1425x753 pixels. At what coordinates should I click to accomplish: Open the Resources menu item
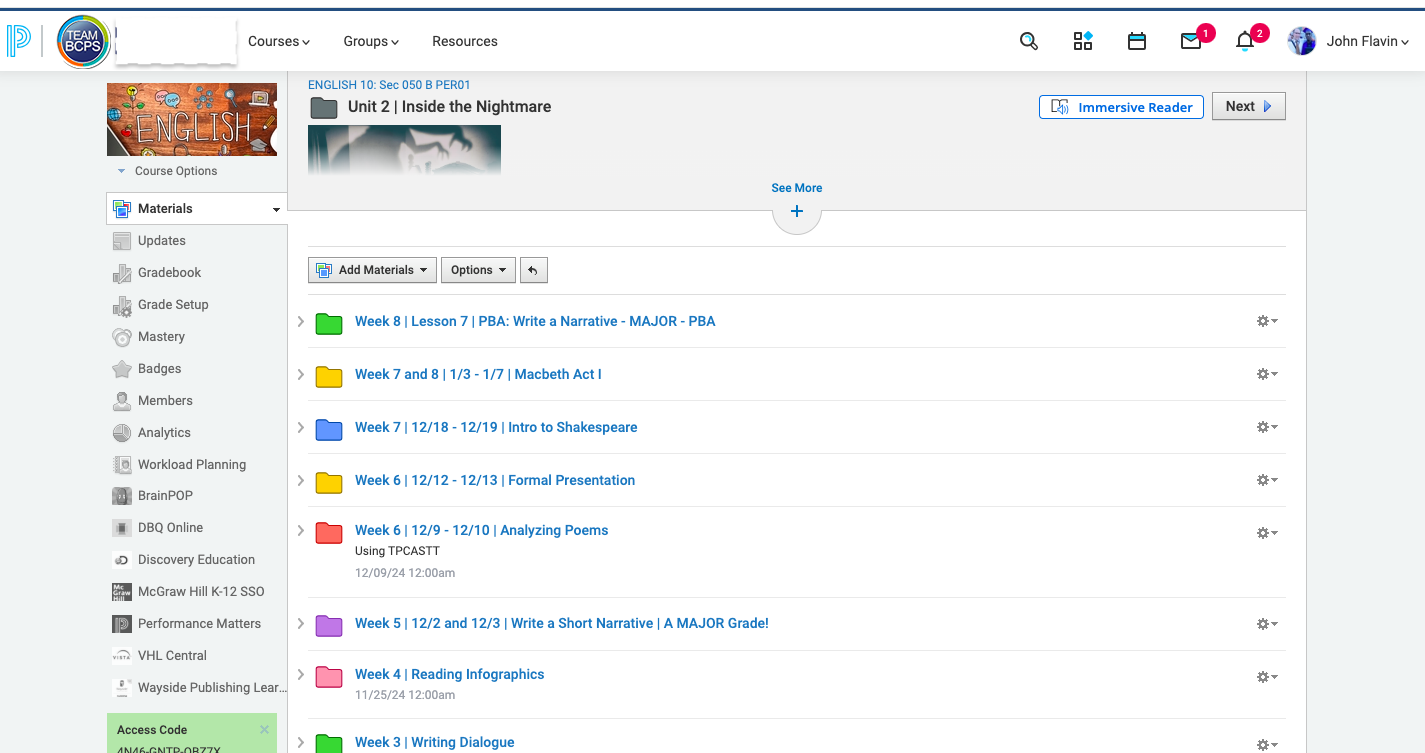[464, 41]
